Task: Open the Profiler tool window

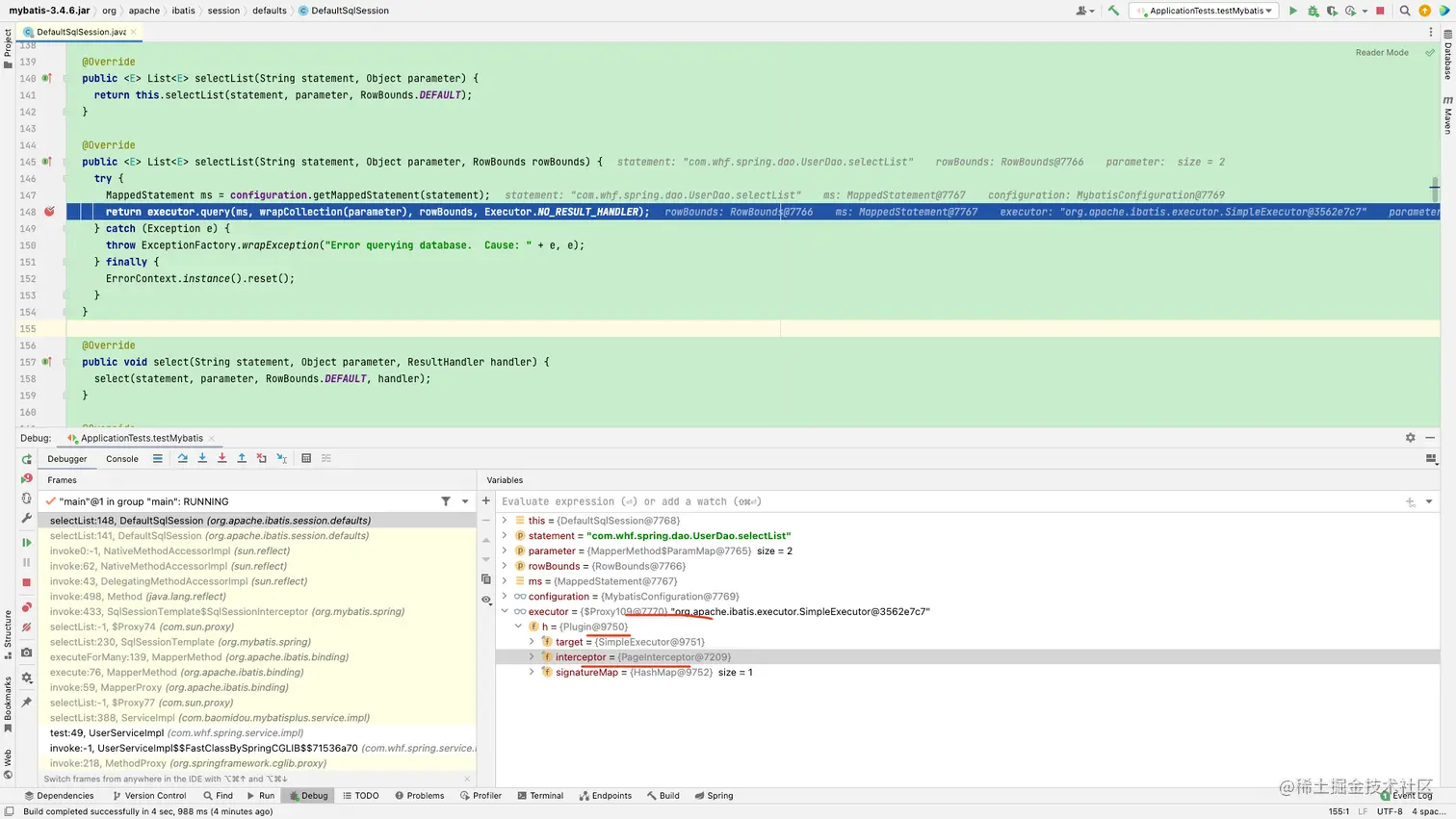Action: [x=481, y=796]
